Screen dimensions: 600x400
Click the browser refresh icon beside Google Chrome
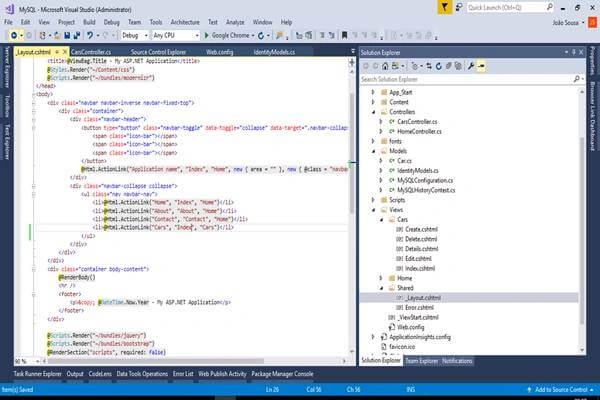click(261, 35)
